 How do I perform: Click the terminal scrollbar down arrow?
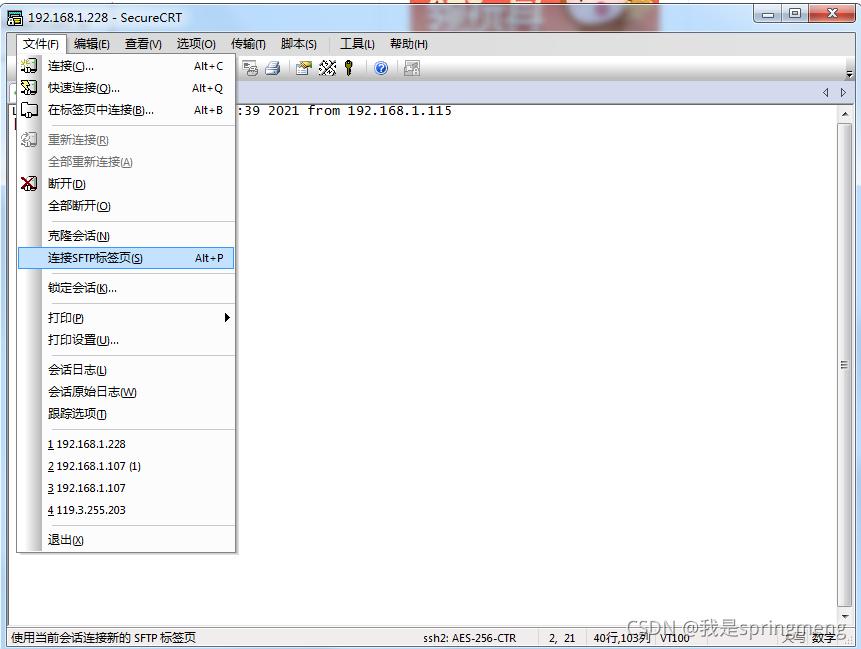pos(845,617)
